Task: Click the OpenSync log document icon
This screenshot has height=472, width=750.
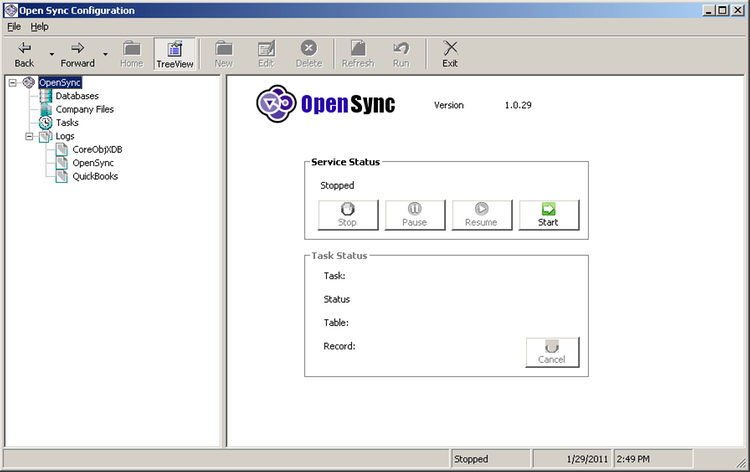Action: coord(62,163)
